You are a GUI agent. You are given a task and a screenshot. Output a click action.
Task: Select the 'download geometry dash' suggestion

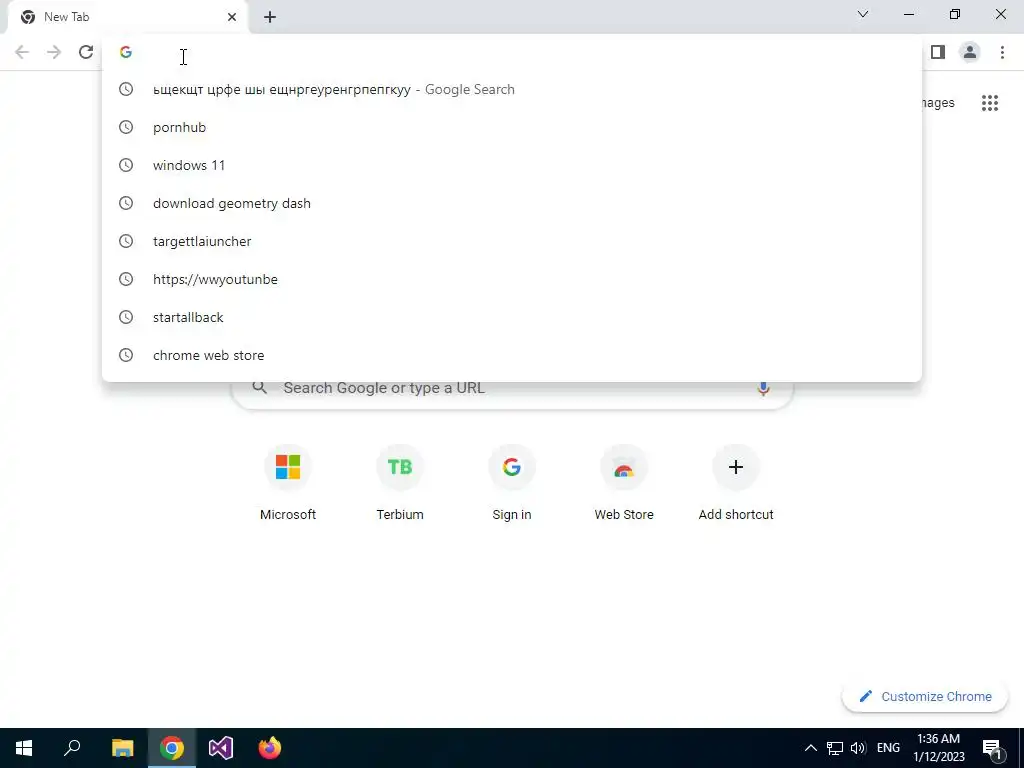(x=512, y=203)
